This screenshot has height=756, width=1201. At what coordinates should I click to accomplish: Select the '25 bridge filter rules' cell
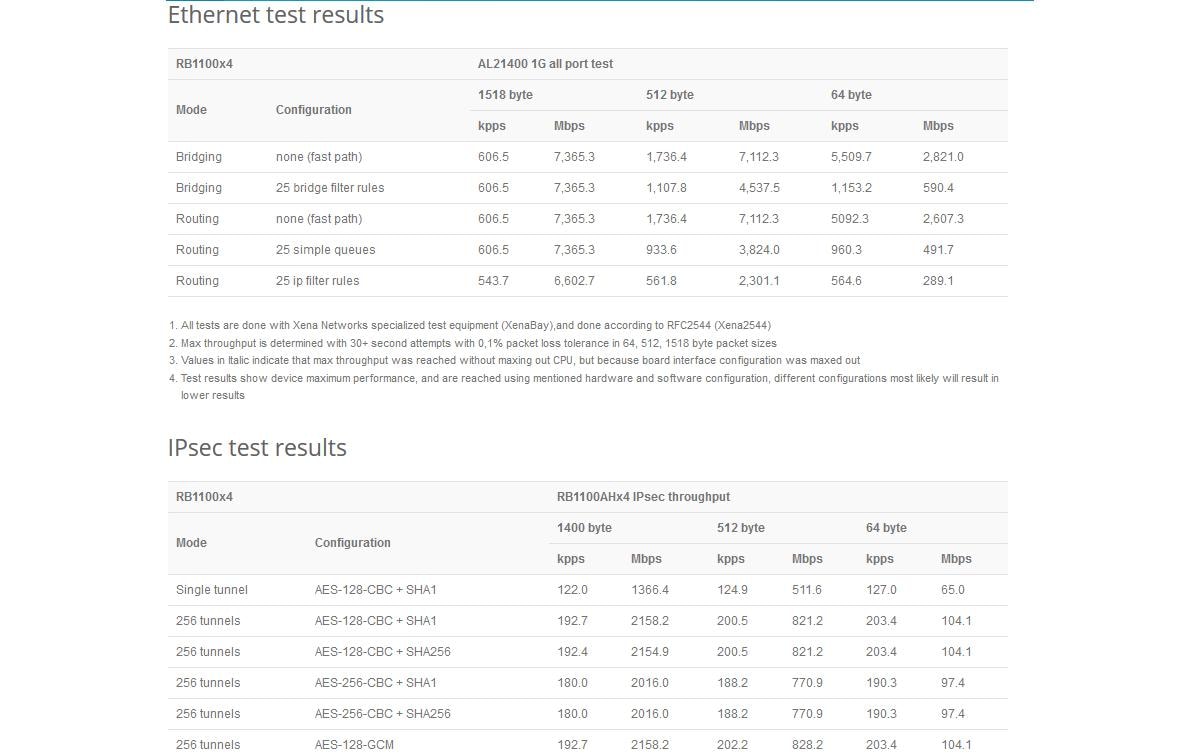coord(330,188)
